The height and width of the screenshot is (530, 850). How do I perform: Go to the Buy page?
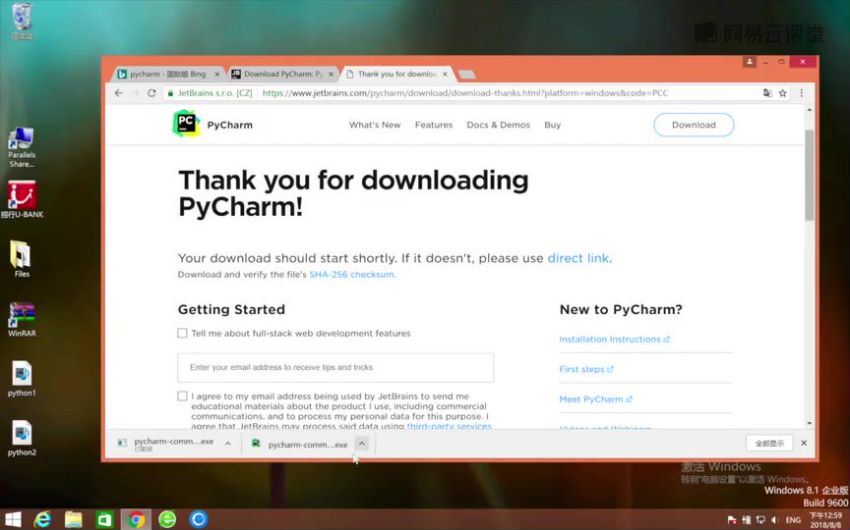tap(552, 125)
